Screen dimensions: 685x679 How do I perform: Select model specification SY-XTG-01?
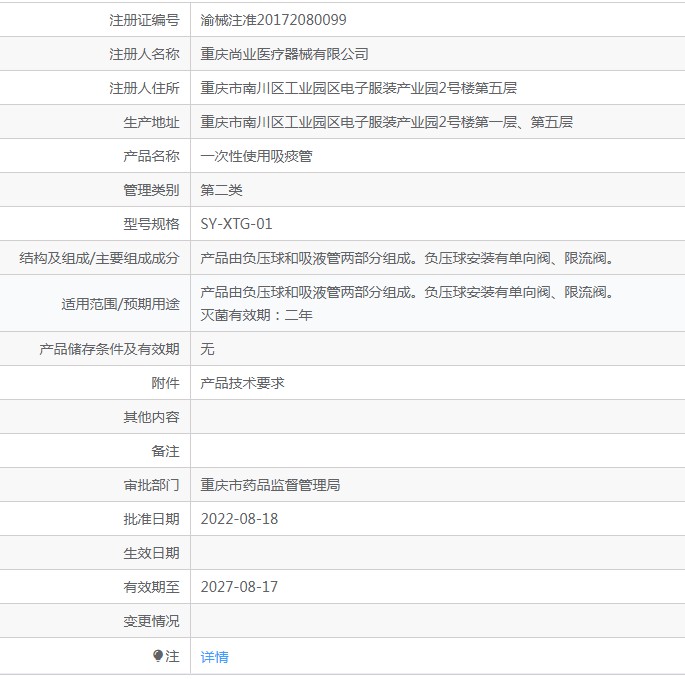pos(236,224)
